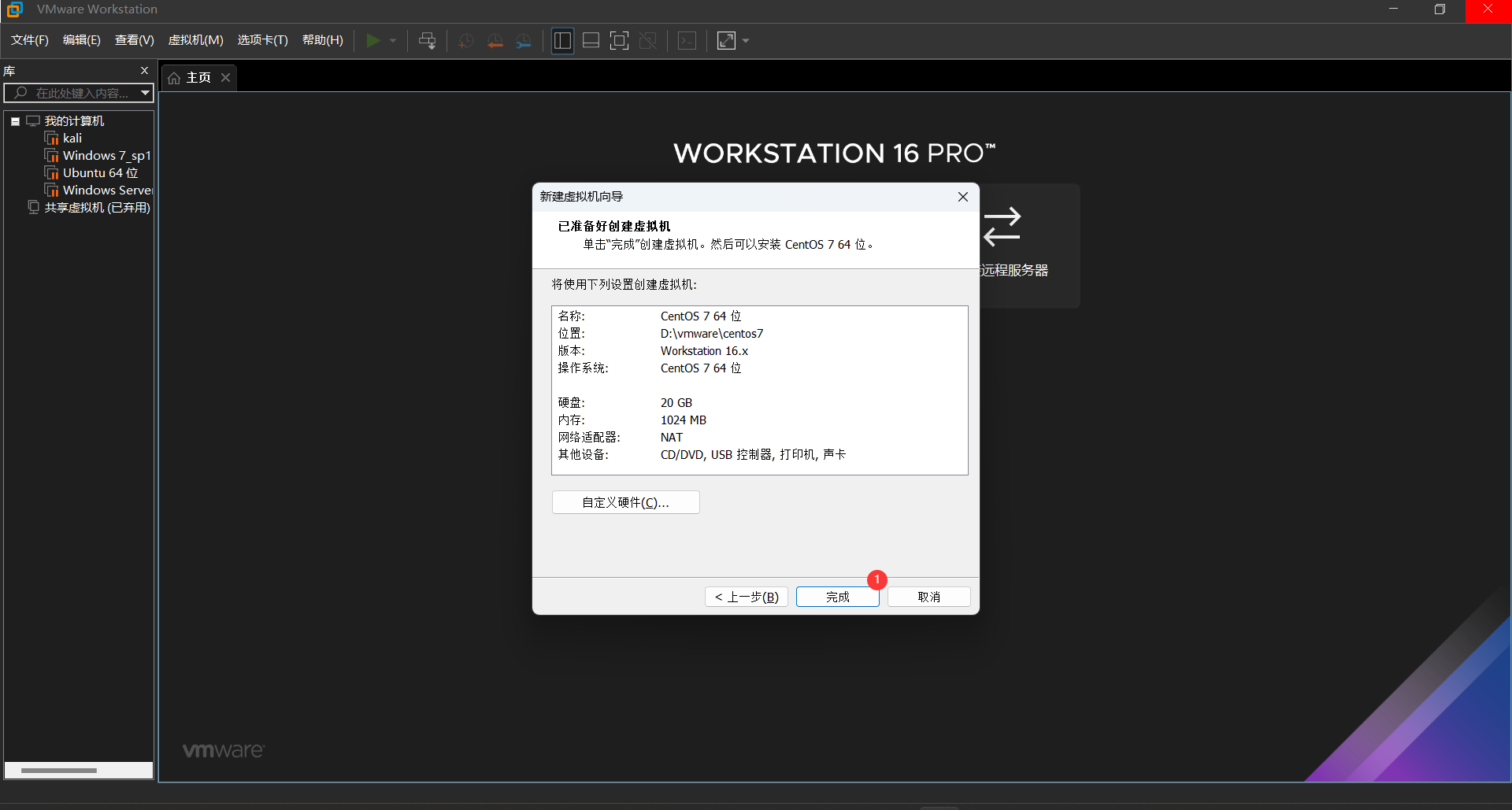This screenshot has width=1512, height=810.
Task: Open the 帮助(H) menu
Action: tap(323, 40)
